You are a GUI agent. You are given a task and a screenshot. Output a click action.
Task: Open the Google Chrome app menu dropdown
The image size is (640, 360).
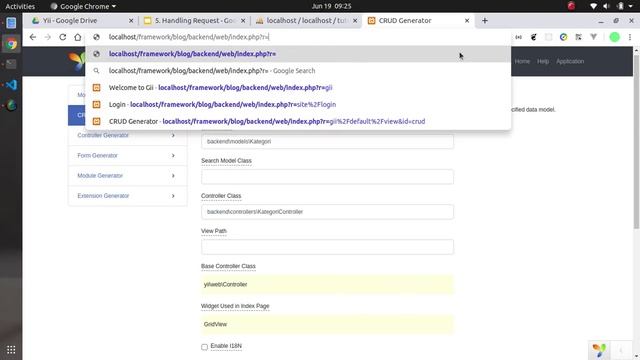pyautogui.click(x=83, y=6)
